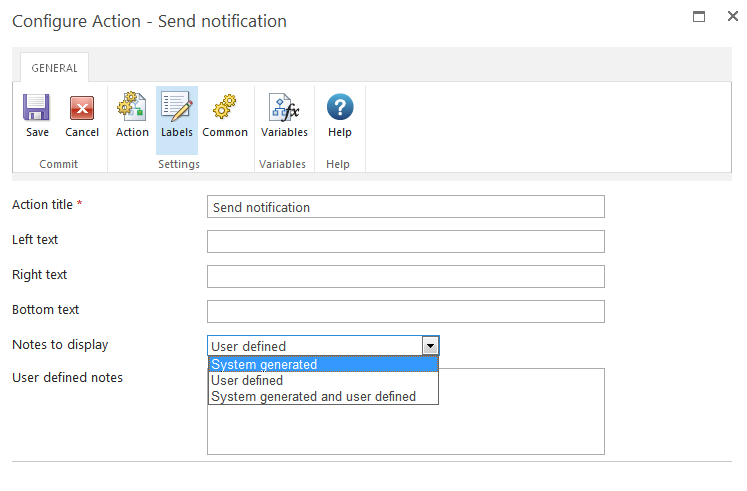Maximize the Configure Action dialog
This screenshot has height=491, width=747.
(x=700, y=16)
